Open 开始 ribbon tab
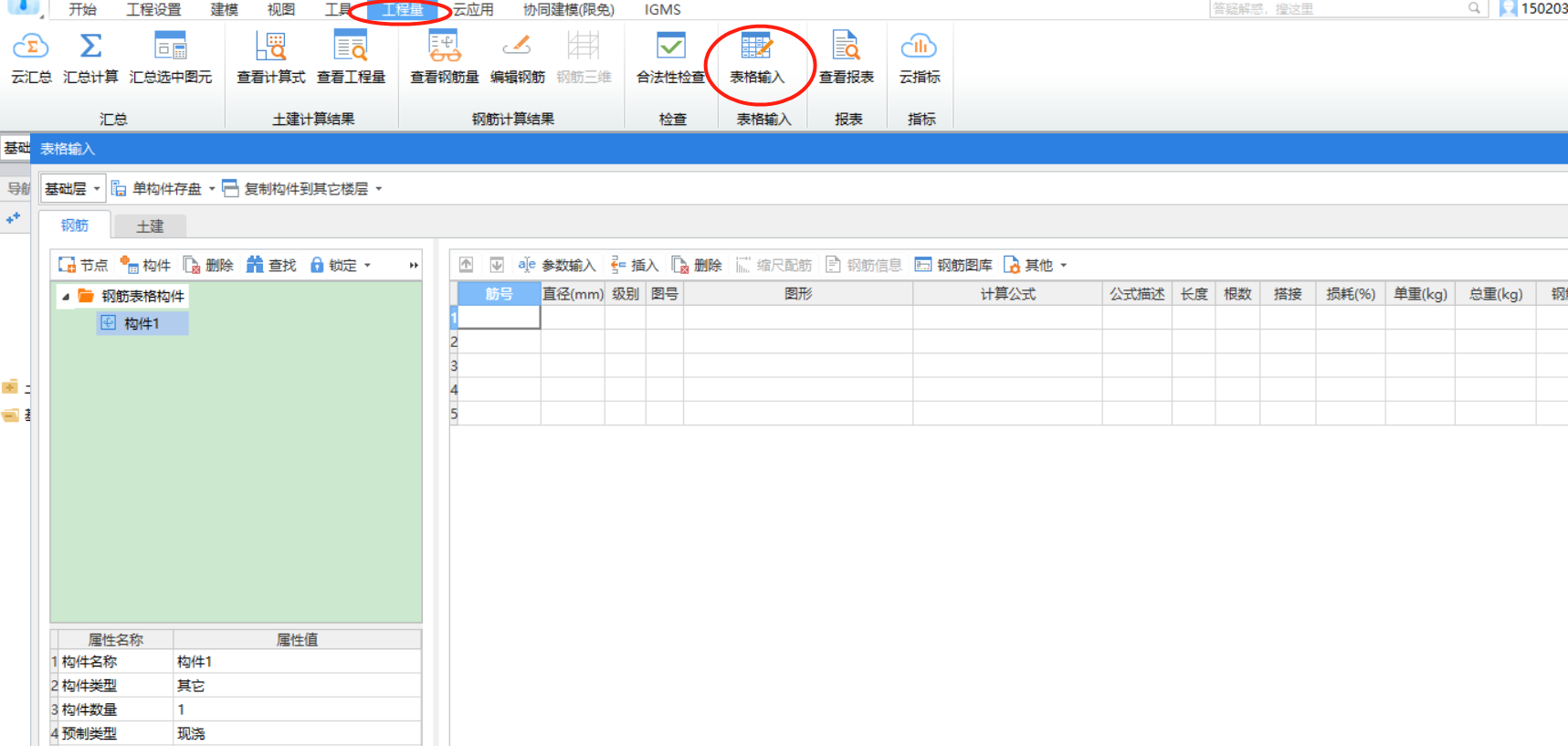Screen dimensions: 1568x746 [82, 9]
